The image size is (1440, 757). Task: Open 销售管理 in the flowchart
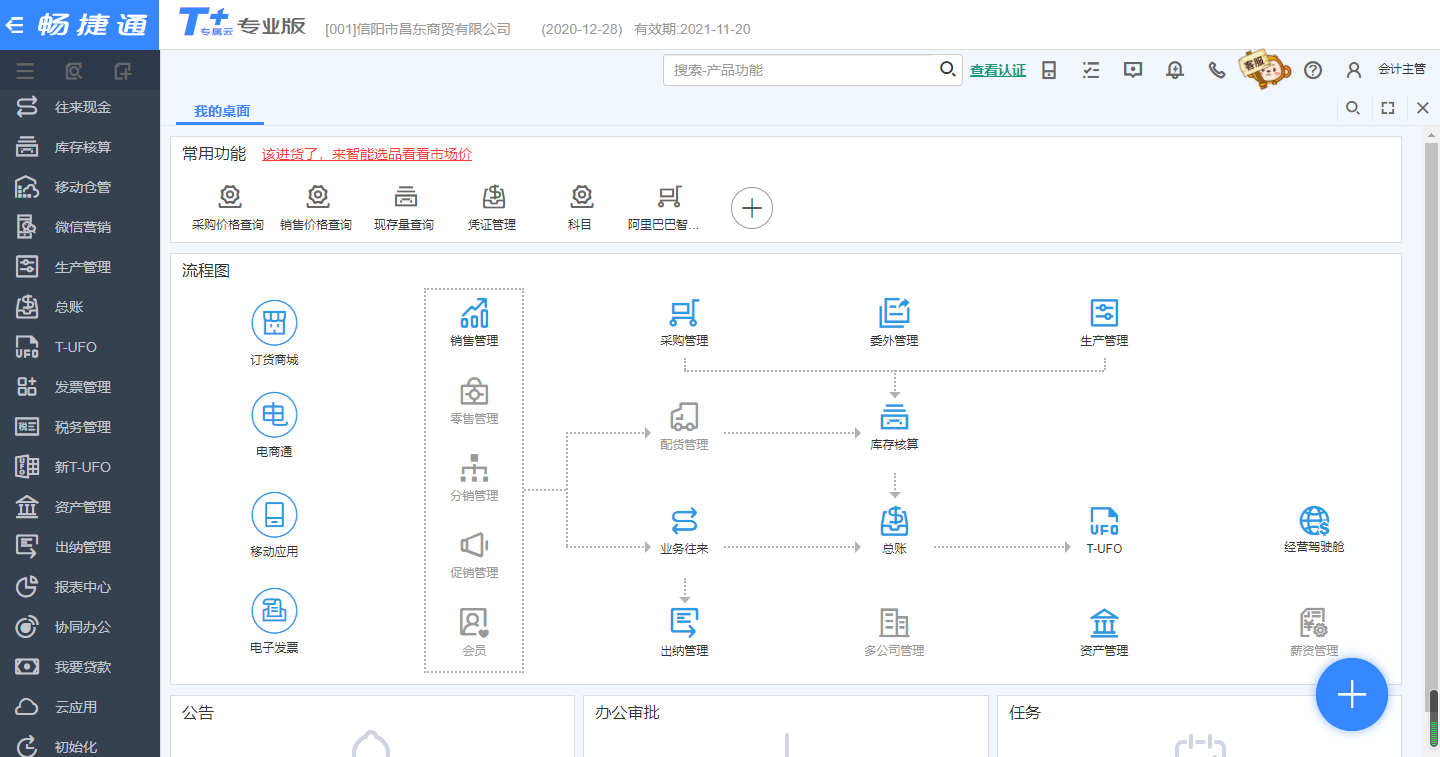[x=474, y=322]
